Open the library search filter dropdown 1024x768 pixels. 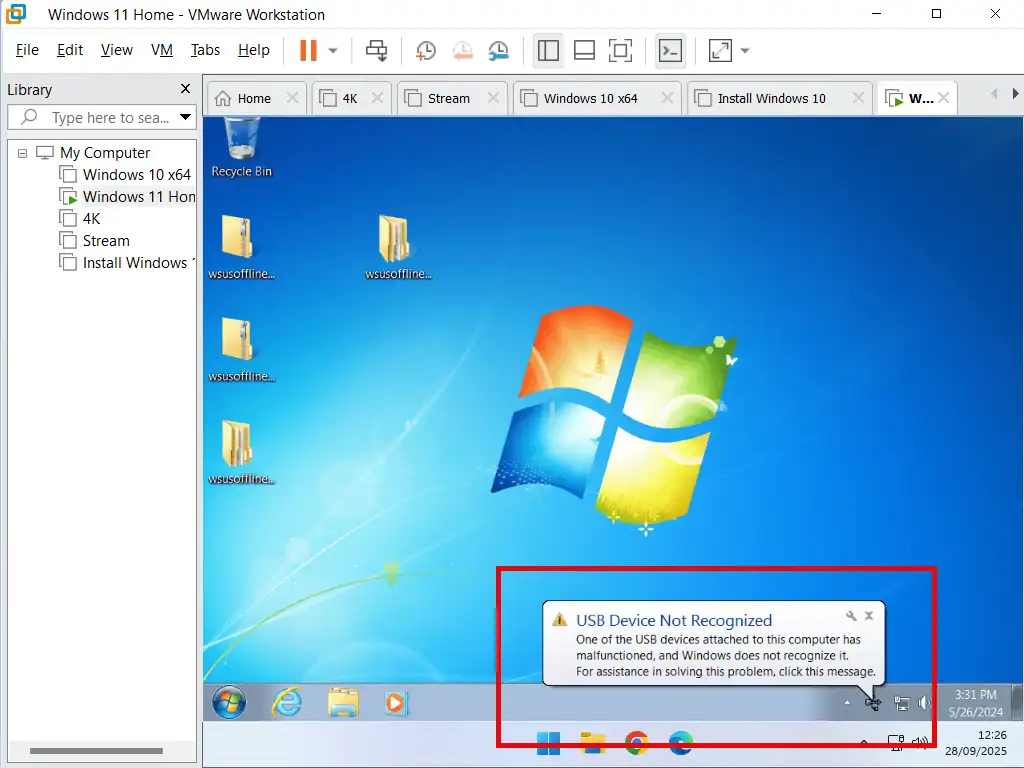pyautogui.click(x=185, y=118)
